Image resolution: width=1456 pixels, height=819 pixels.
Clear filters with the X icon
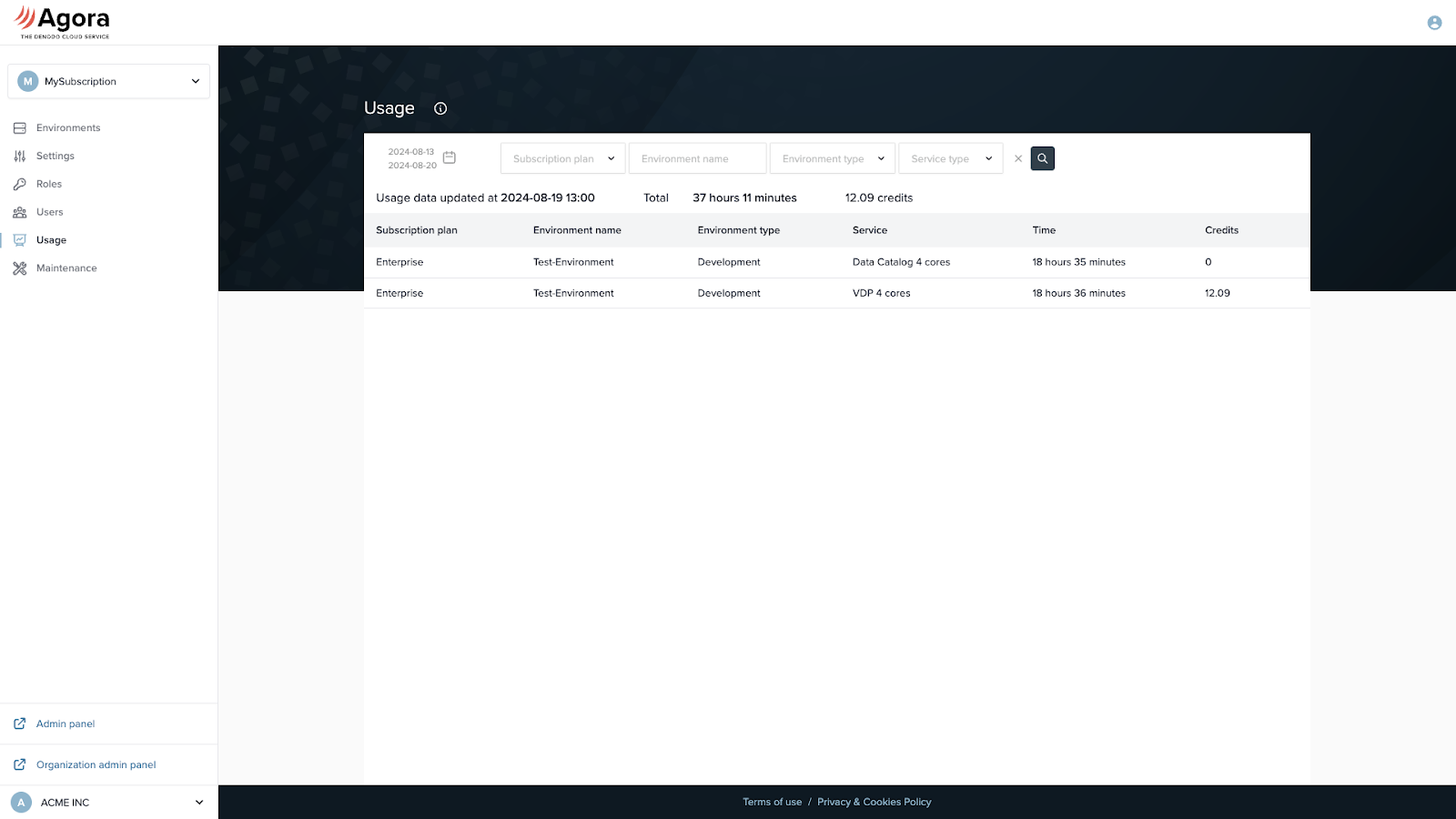click(1018, 158)
